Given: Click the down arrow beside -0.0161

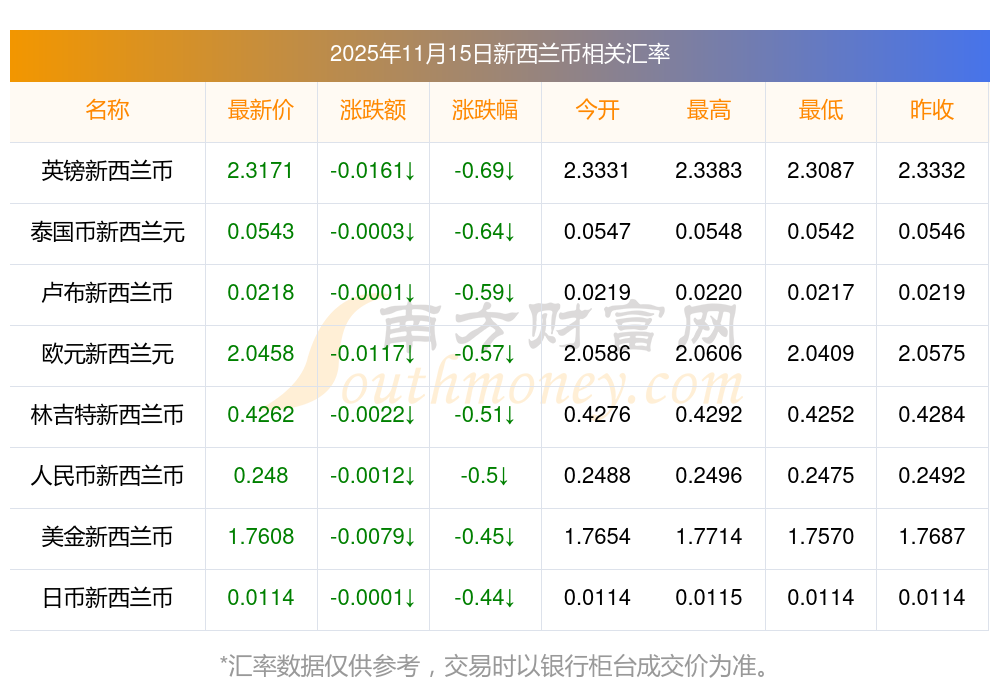Looking at the screenshot, I should (409, 171).
